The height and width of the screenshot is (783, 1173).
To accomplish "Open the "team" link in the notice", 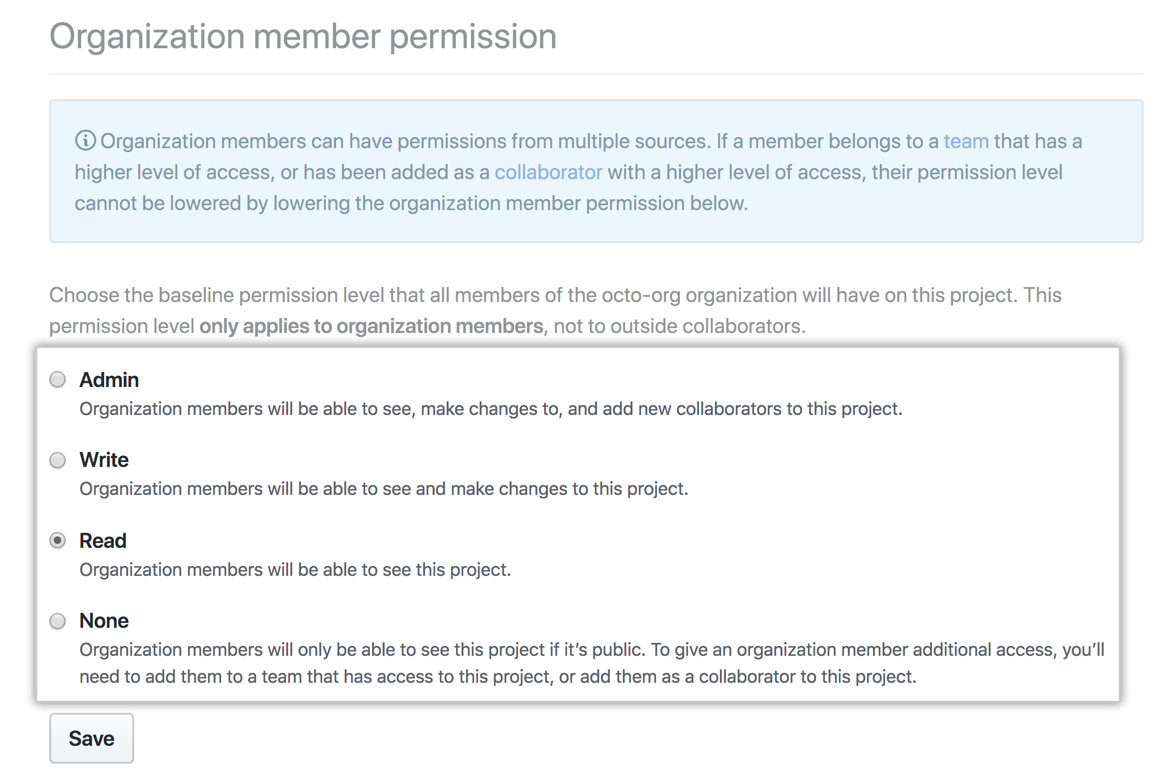I will point(965,141).
